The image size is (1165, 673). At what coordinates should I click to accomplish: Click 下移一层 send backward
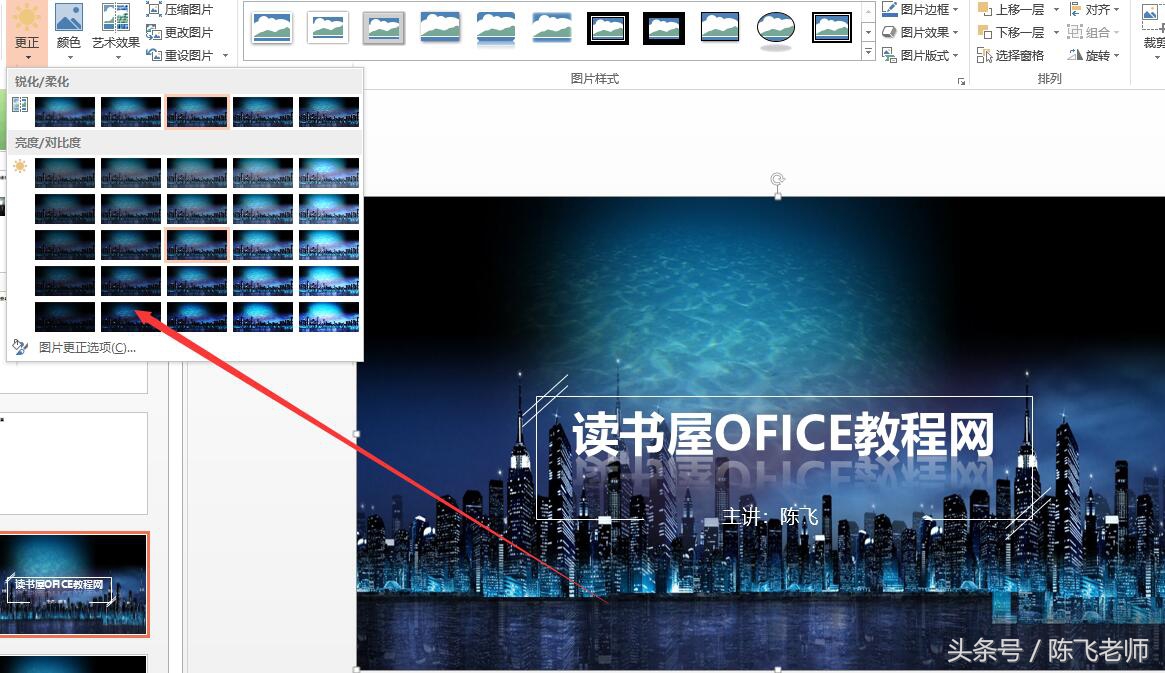point(1010,32)
